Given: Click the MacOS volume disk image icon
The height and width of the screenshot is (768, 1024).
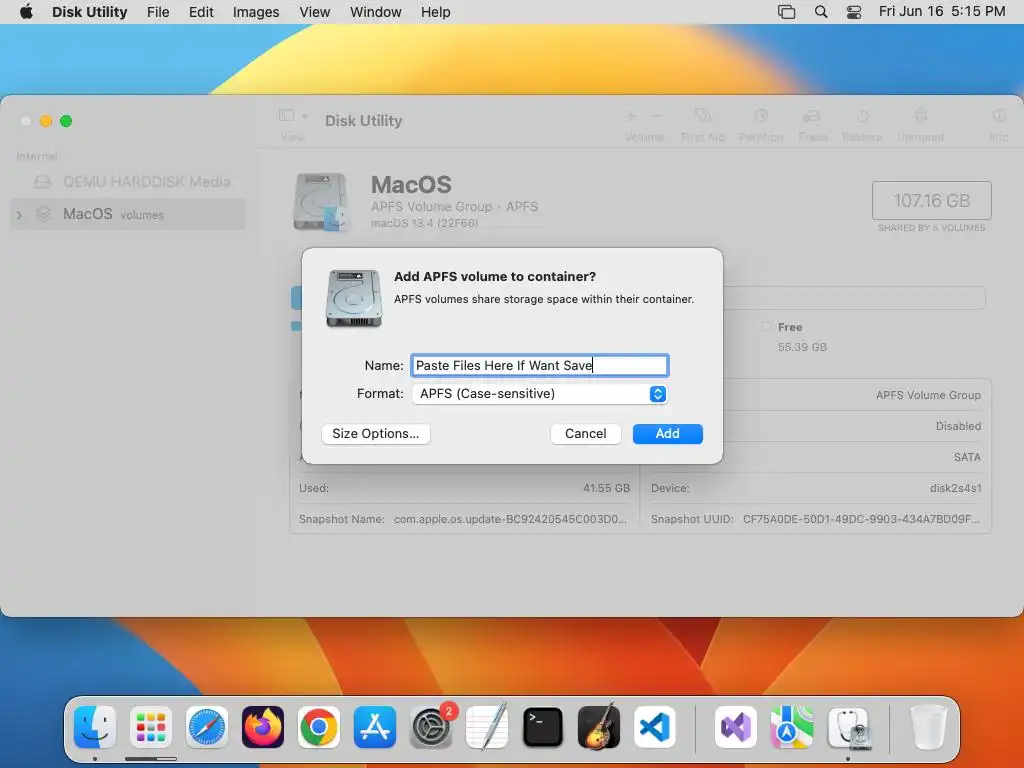Looking at the screenshot, I should (320, 202).
